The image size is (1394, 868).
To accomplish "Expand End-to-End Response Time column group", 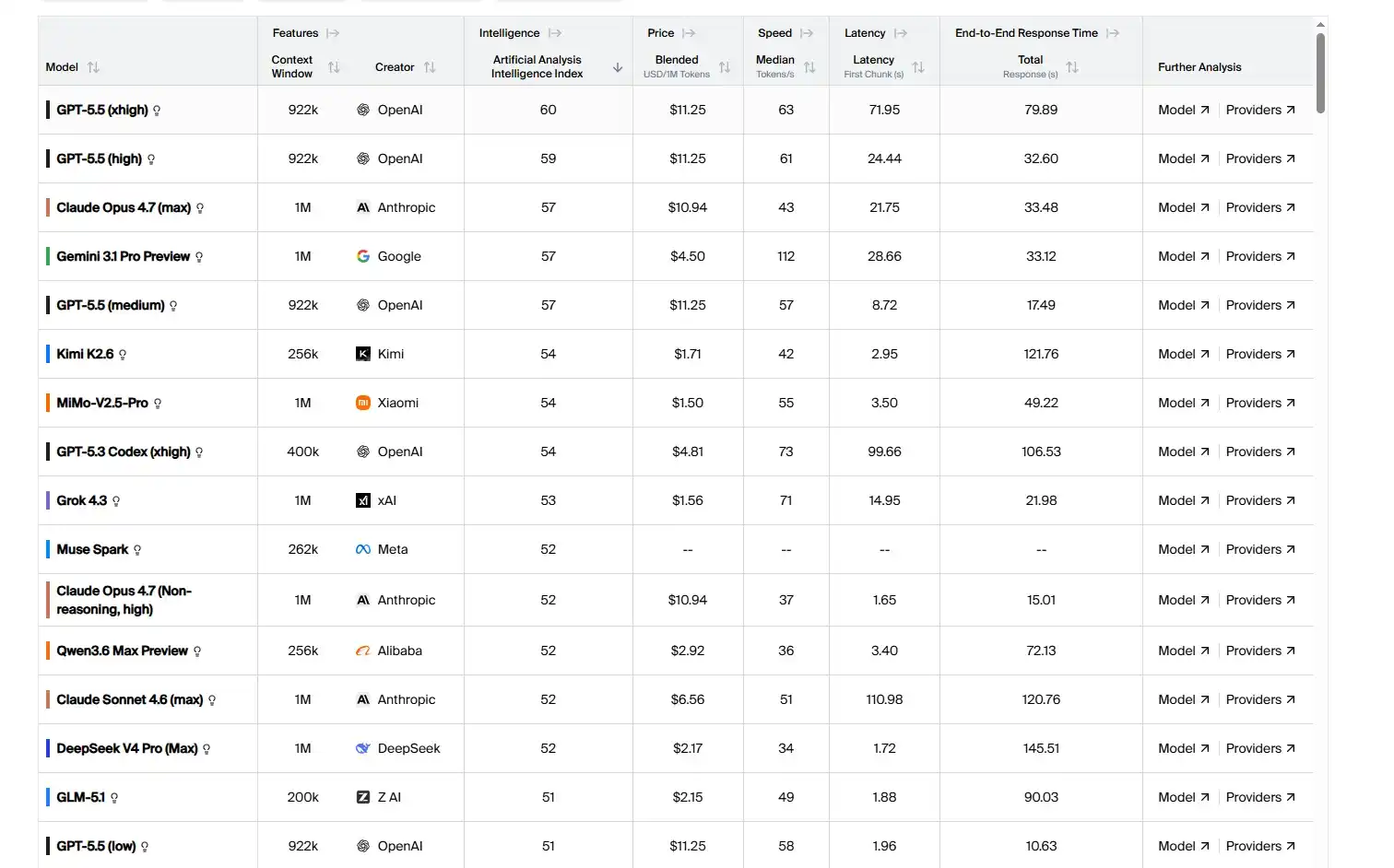I will [x=1113, y=33].
